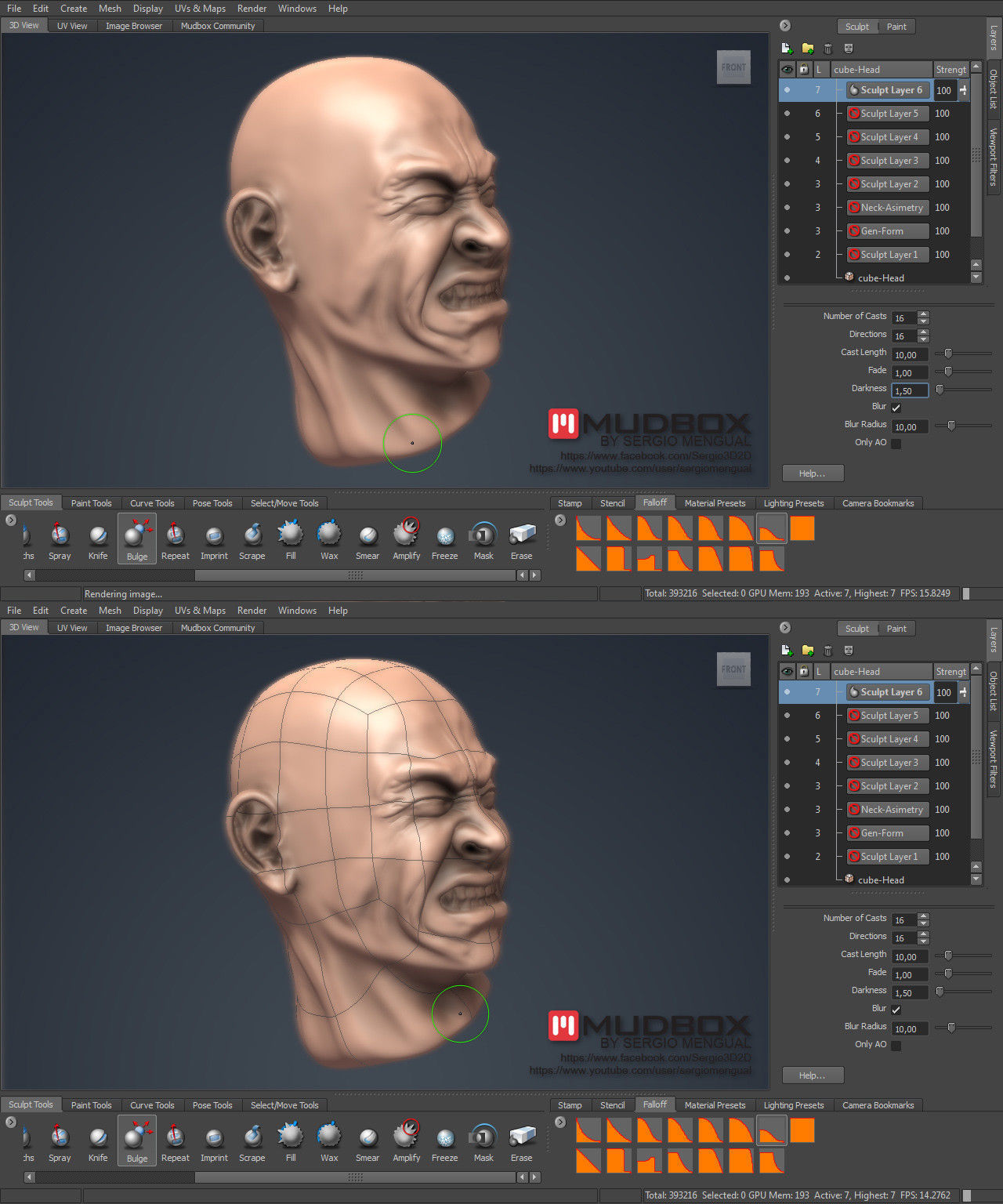Click the FRONT view cube in top viewport

point(733,67)
